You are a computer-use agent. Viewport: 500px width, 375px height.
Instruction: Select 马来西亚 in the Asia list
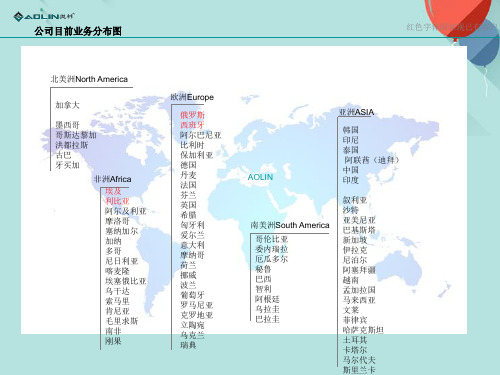[359, 300]
